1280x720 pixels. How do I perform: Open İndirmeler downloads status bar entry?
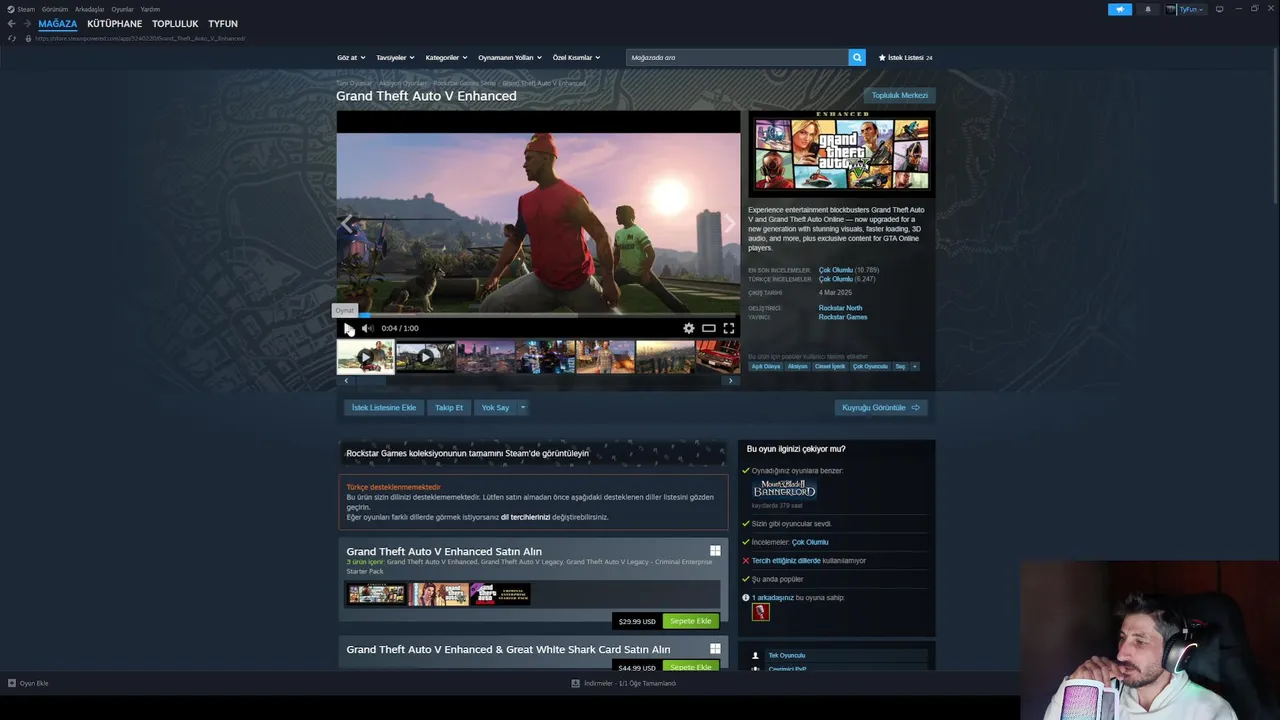[x=624, y=683]
